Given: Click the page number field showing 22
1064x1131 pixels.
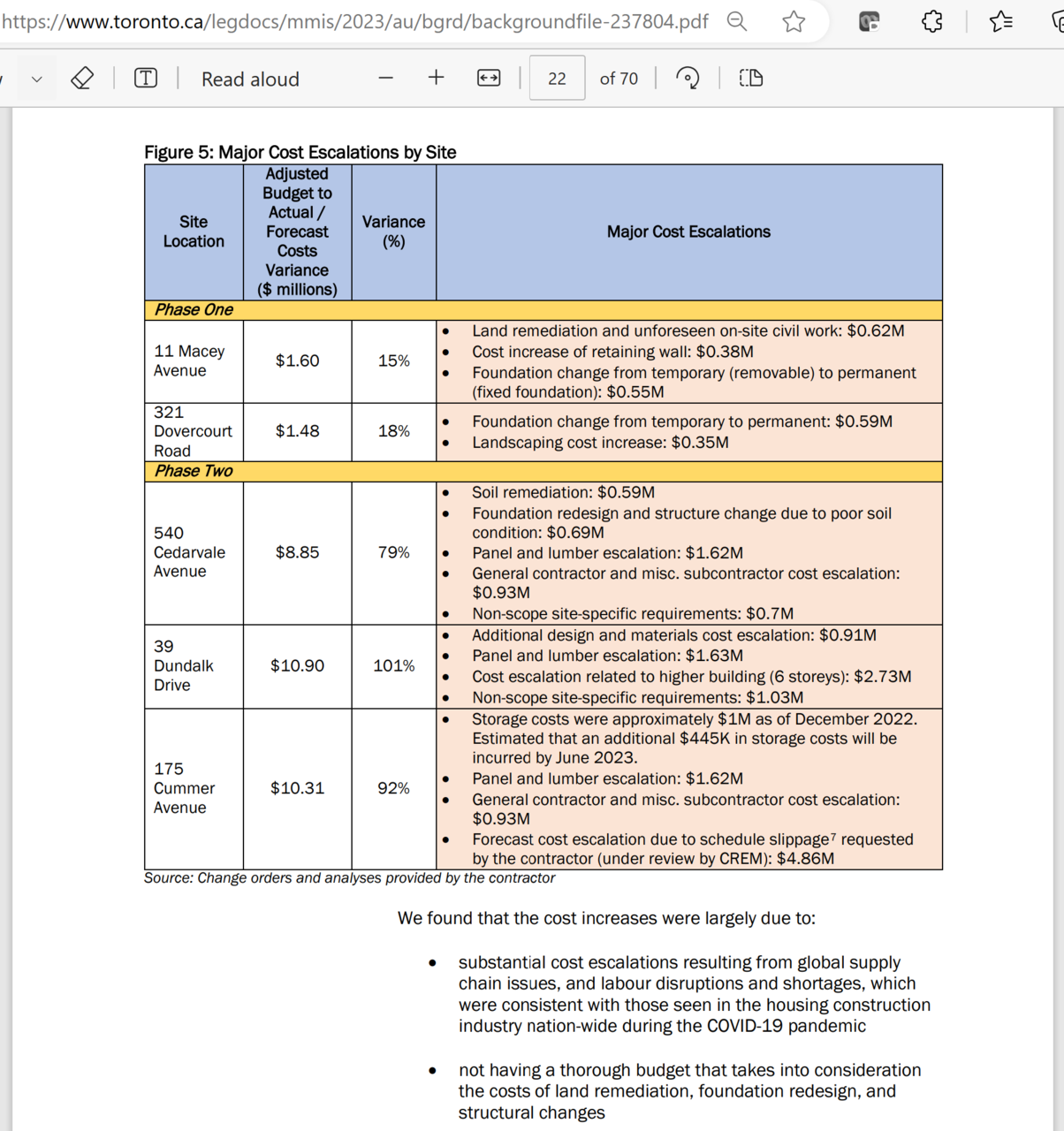Looking at the screenshot, I should [557, 79].
